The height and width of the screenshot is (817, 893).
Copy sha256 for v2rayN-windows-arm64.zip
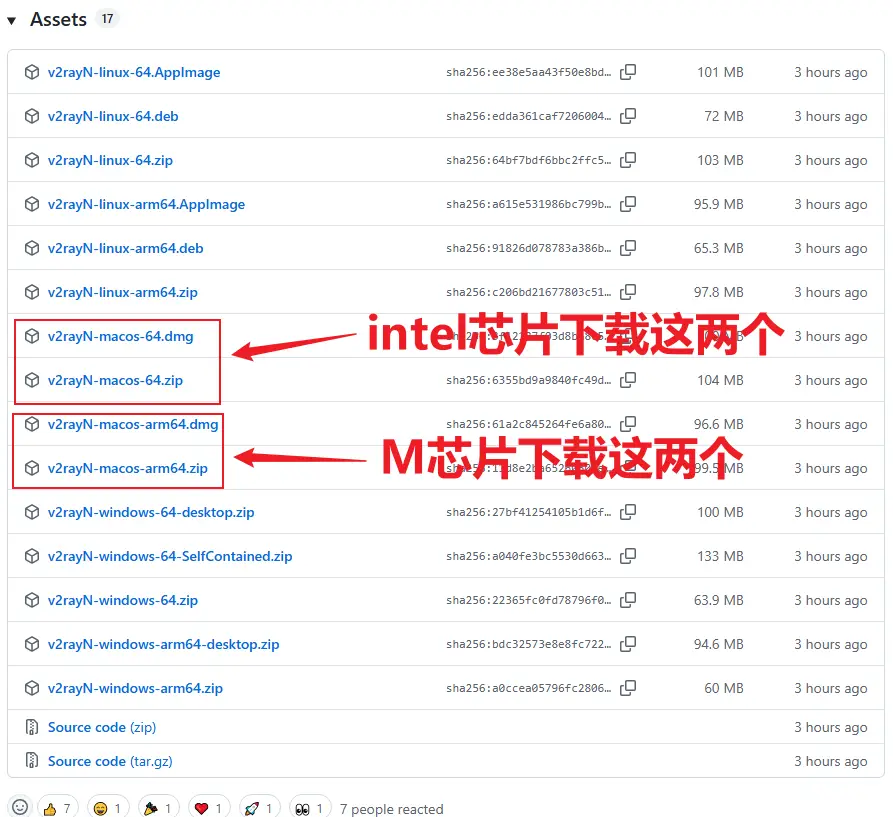point(628,688)
